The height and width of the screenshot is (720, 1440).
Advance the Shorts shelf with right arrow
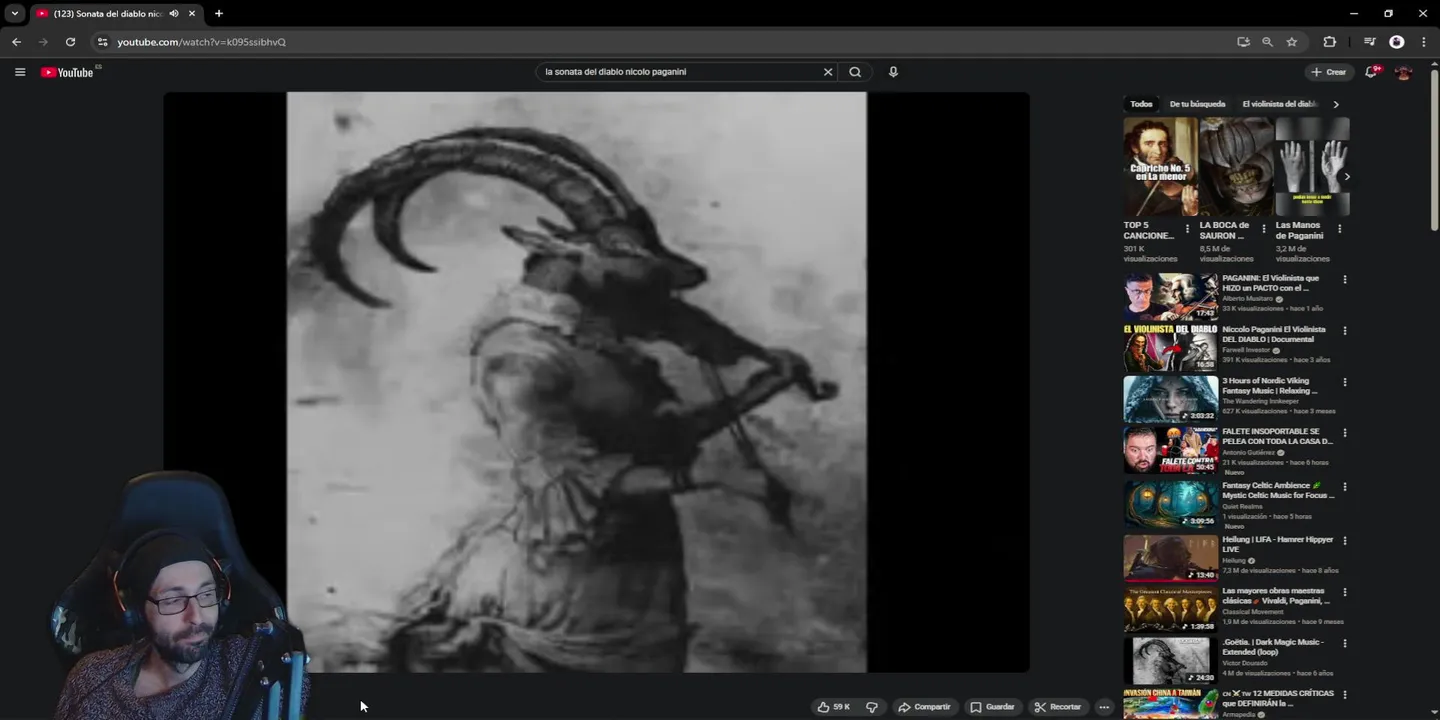point(1346,177)
